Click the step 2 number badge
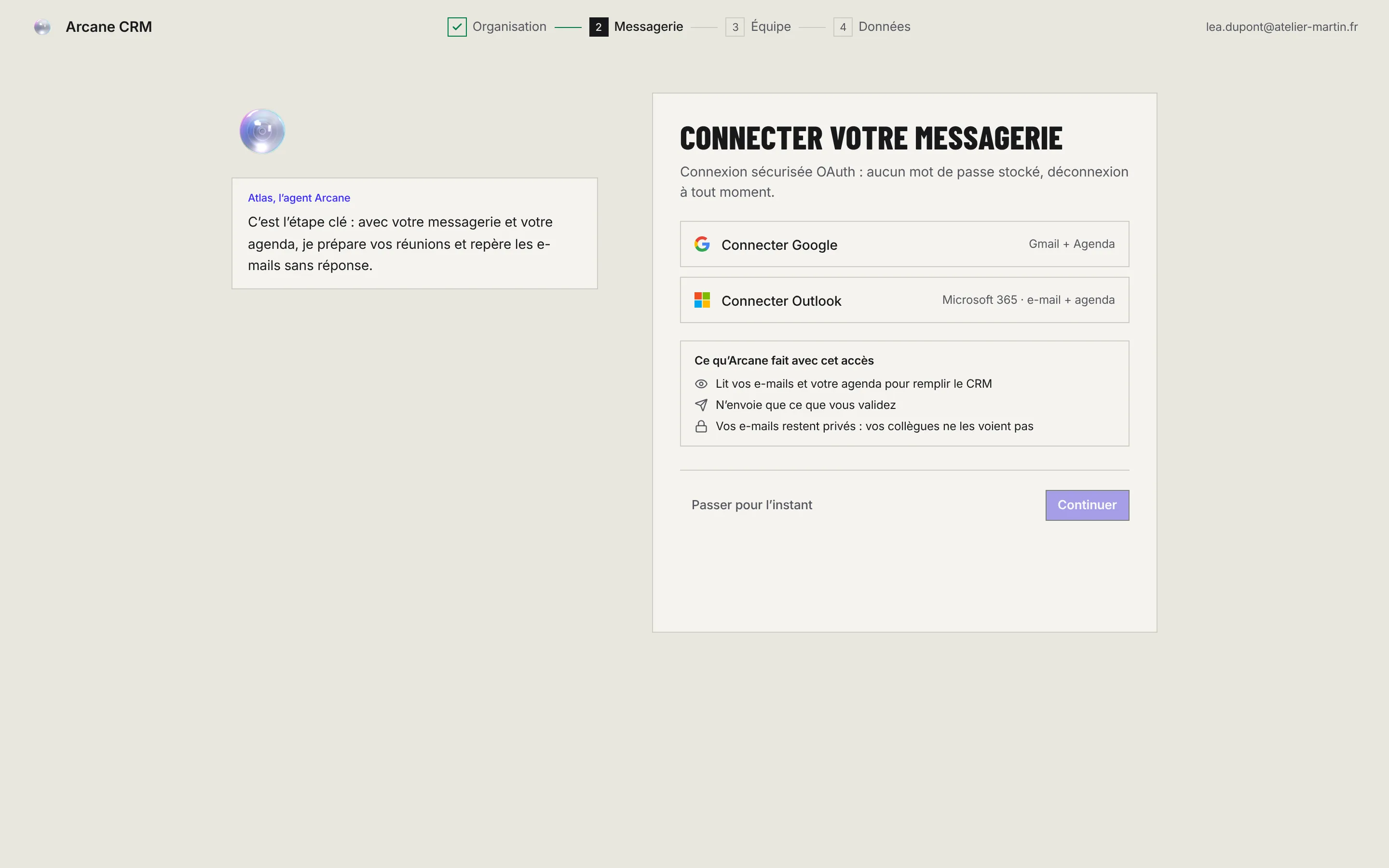Viewport: 1389px width, 868px height. pos(599,27)
